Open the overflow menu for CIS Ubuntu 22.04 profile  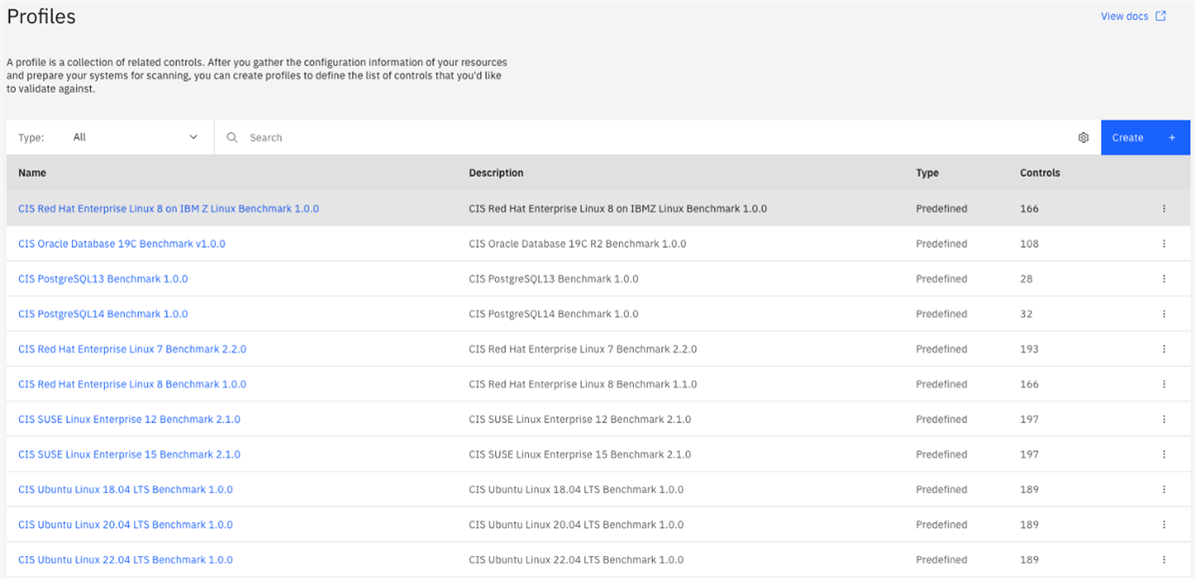(x=1164, y=559)
